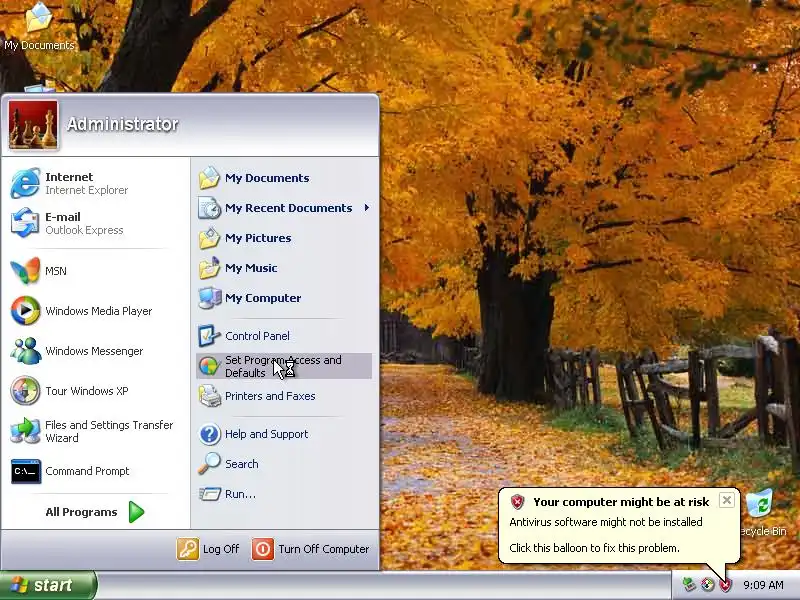Close the security warning balloon
The width and height of the screenshot is (800, 600).
coord(727,500)
